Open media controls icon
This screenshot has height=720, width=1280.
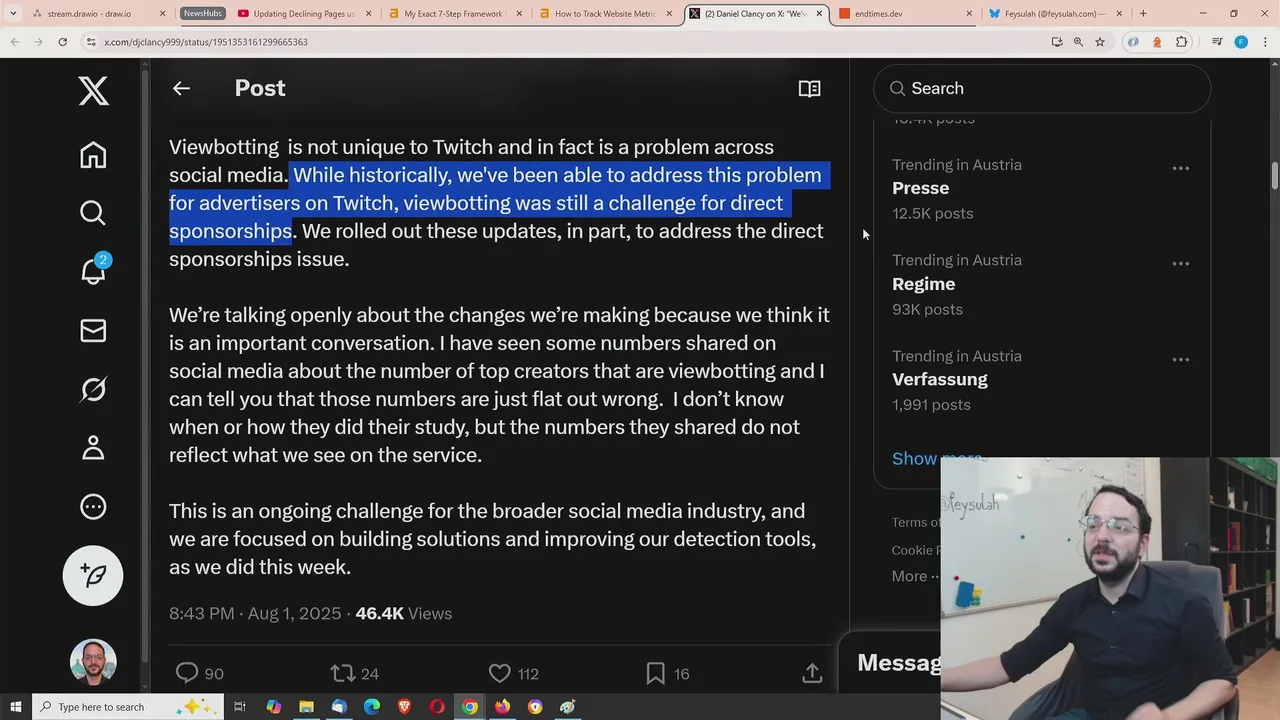pos(1216,42)
